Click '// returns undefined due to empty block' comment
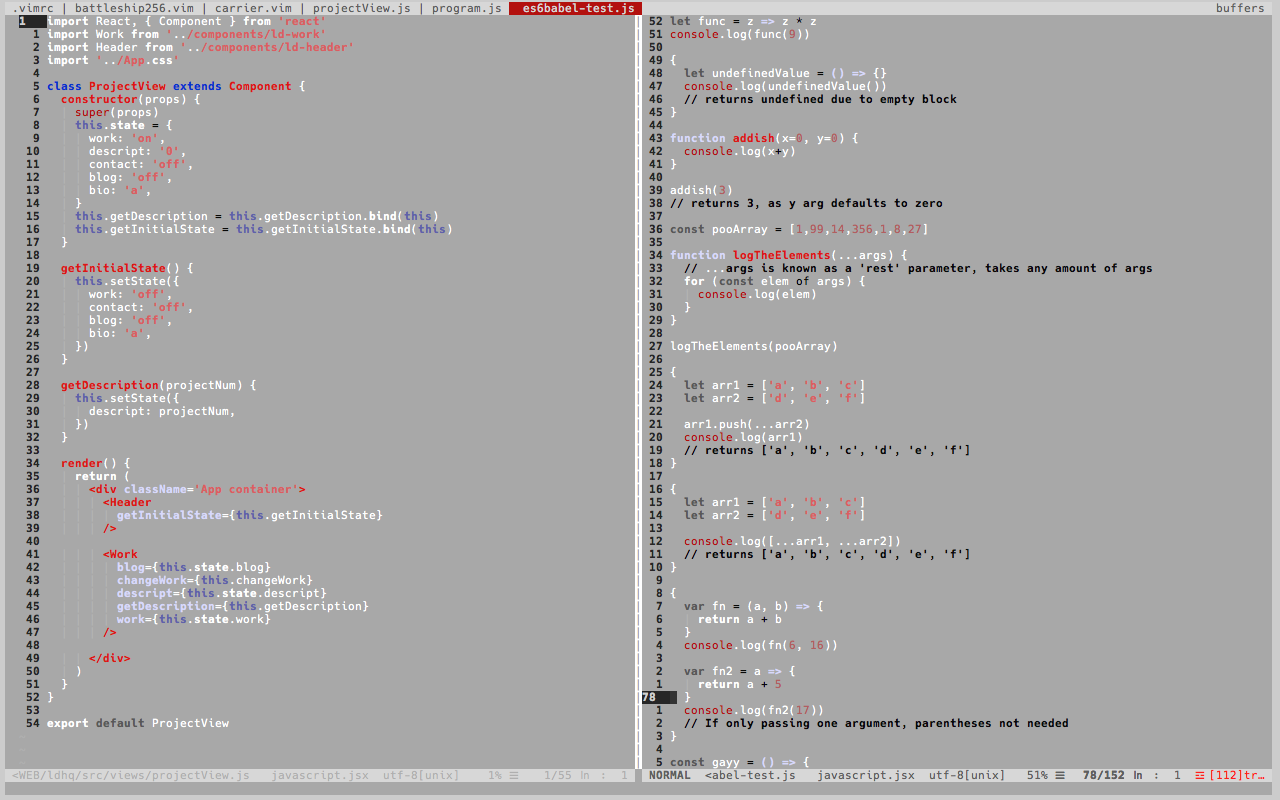The image size is (1280, 800). (820, 99)
